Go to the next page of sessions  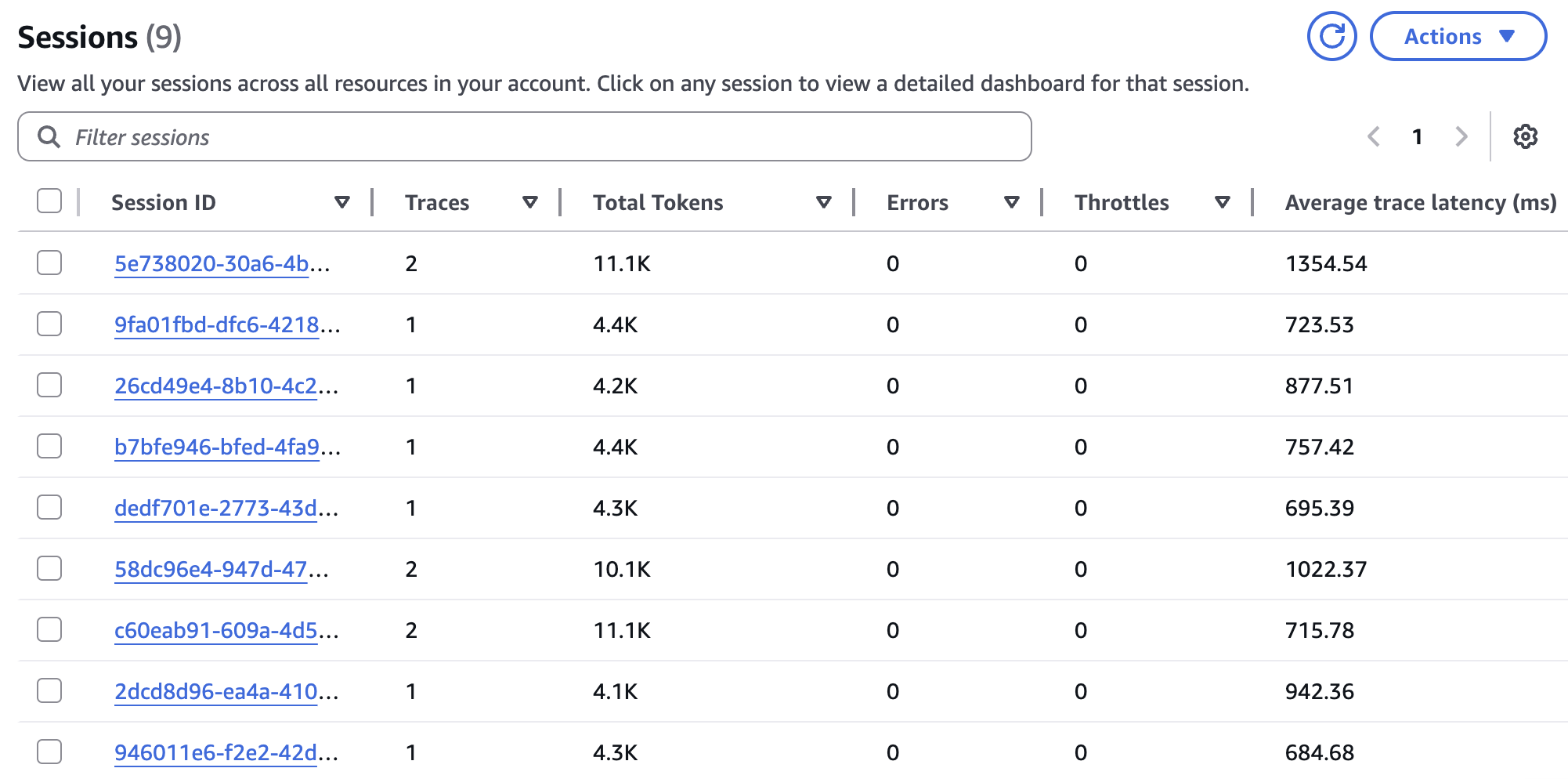(x=1461, y=136)
